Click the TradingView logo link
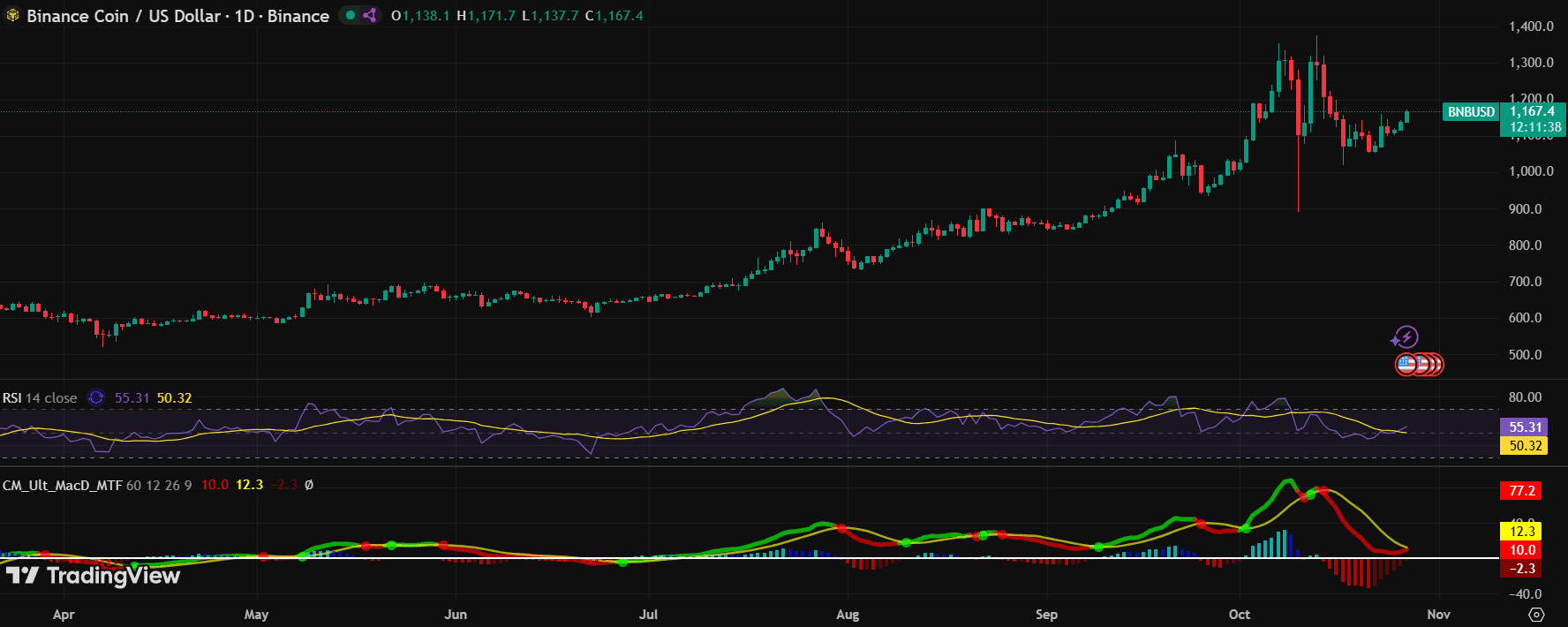 click(93, 576)
